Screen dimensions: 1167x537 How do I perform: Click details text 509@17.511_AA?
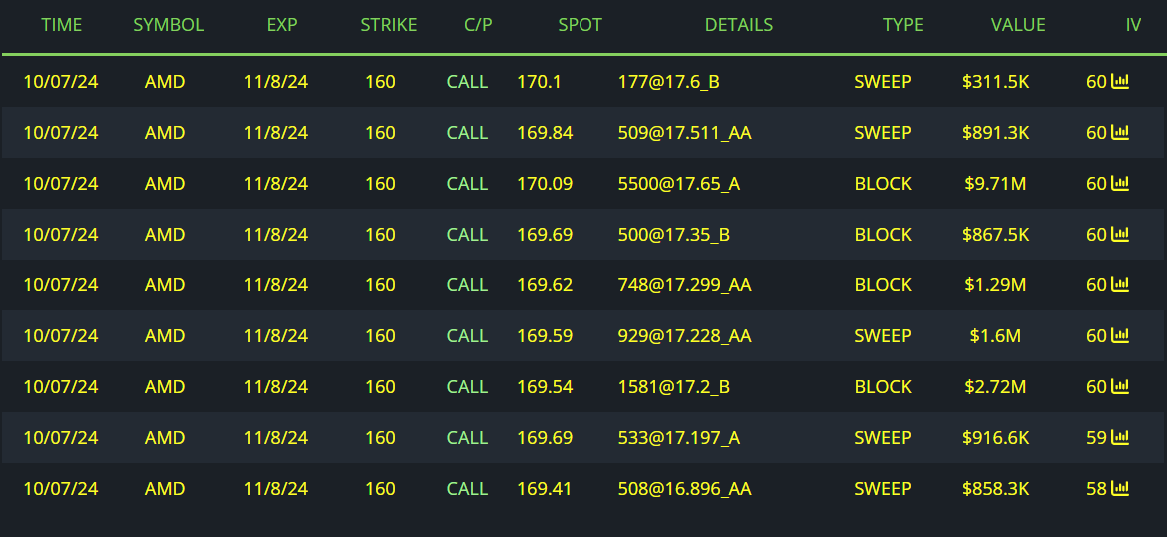(685, 132)
